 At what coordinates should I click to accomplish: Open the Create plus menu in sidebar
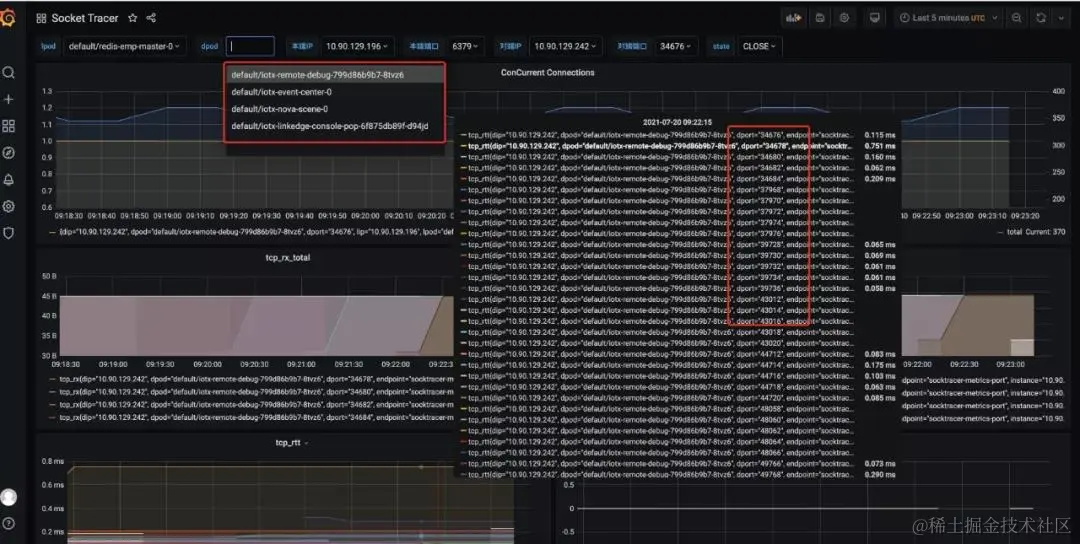8,99
